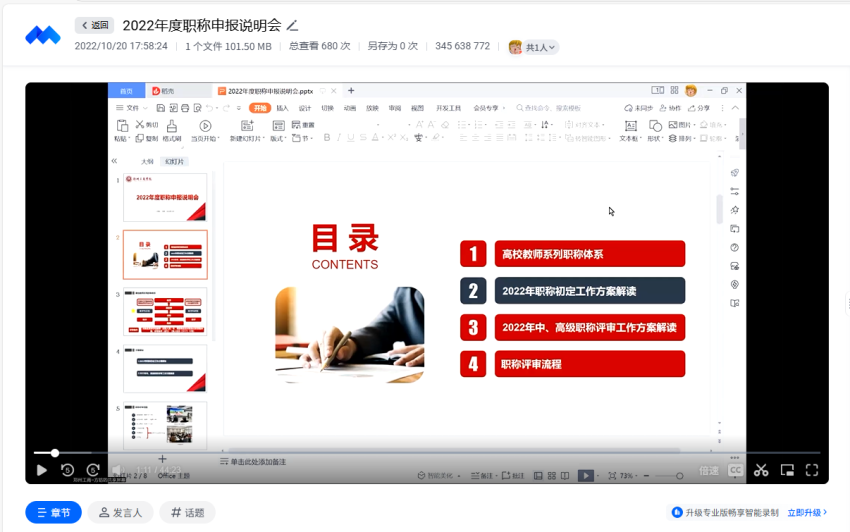Image resolution: width=850 pixels, height=532 pixels.
Task: Toggle Strikethrough formatting in WPS ribbon
Action: (x=363, y=138)
